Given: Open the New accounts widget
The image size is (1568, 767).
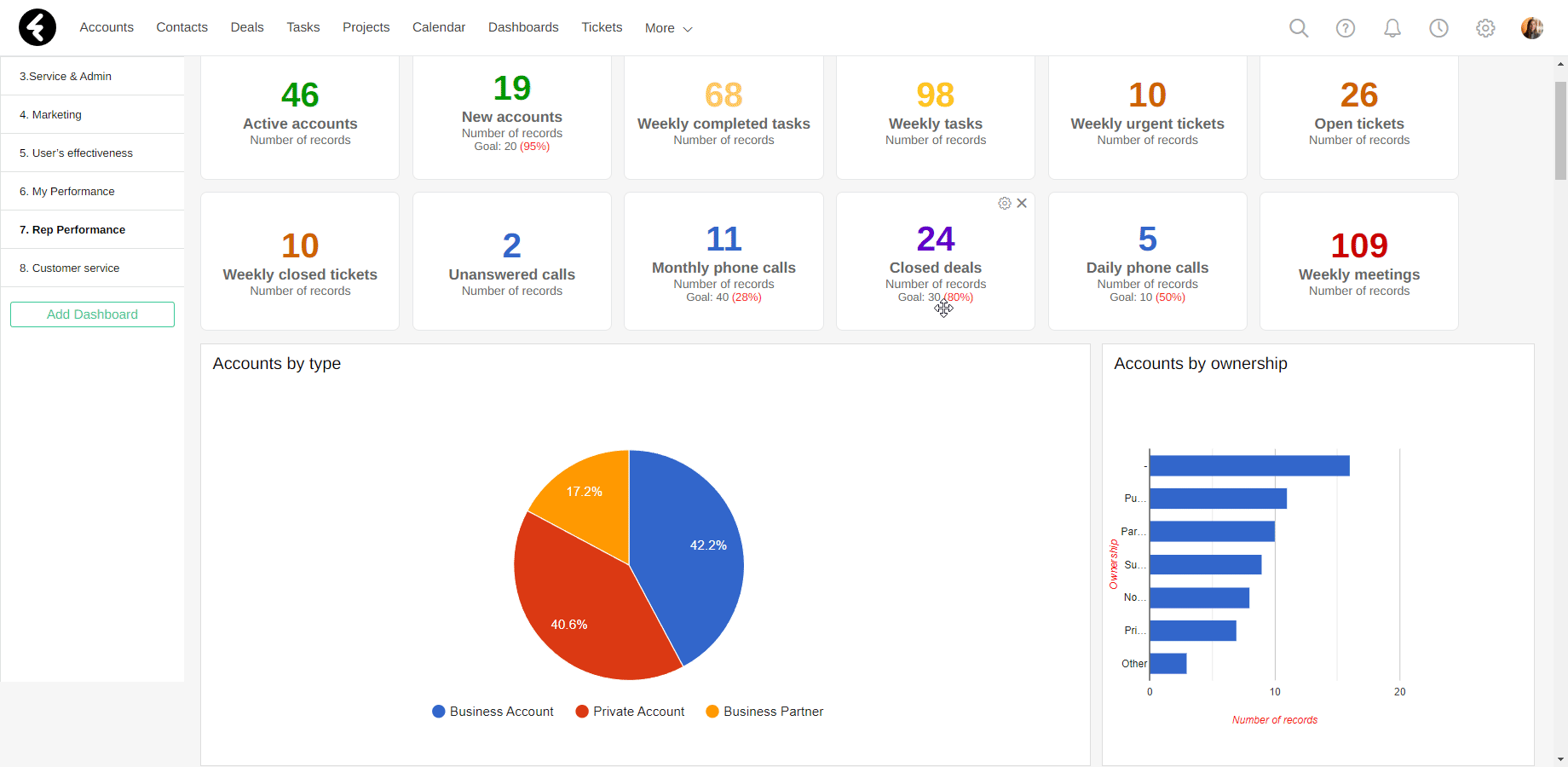Looking at the screenshot, I should [512, 117].
